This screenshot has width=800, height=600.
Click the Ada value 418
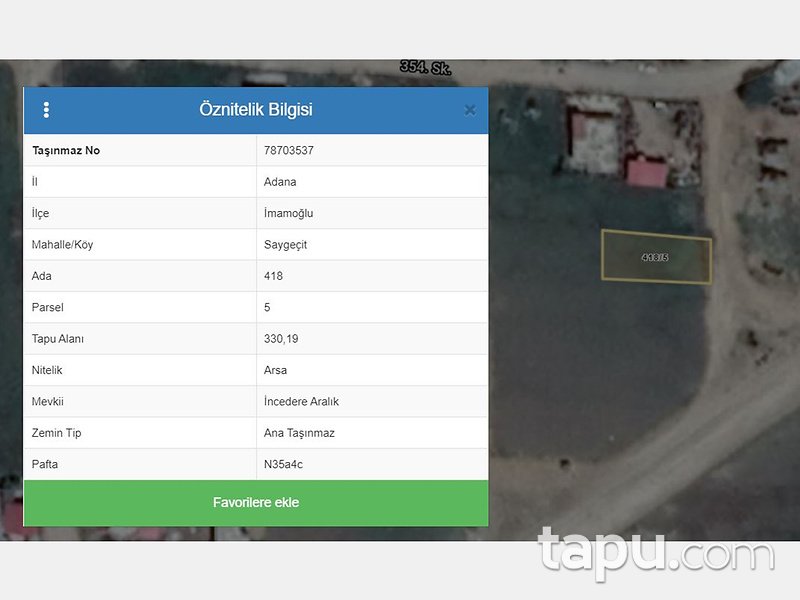pyautogui.click(x=273, y=276)
